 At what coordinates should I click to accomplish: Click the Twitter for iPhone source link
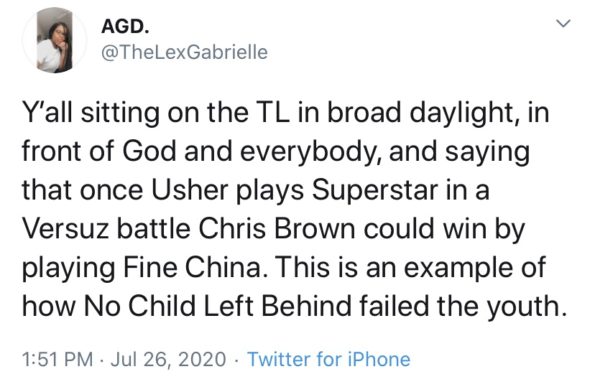pyautogui.click(x=329, y=359)
